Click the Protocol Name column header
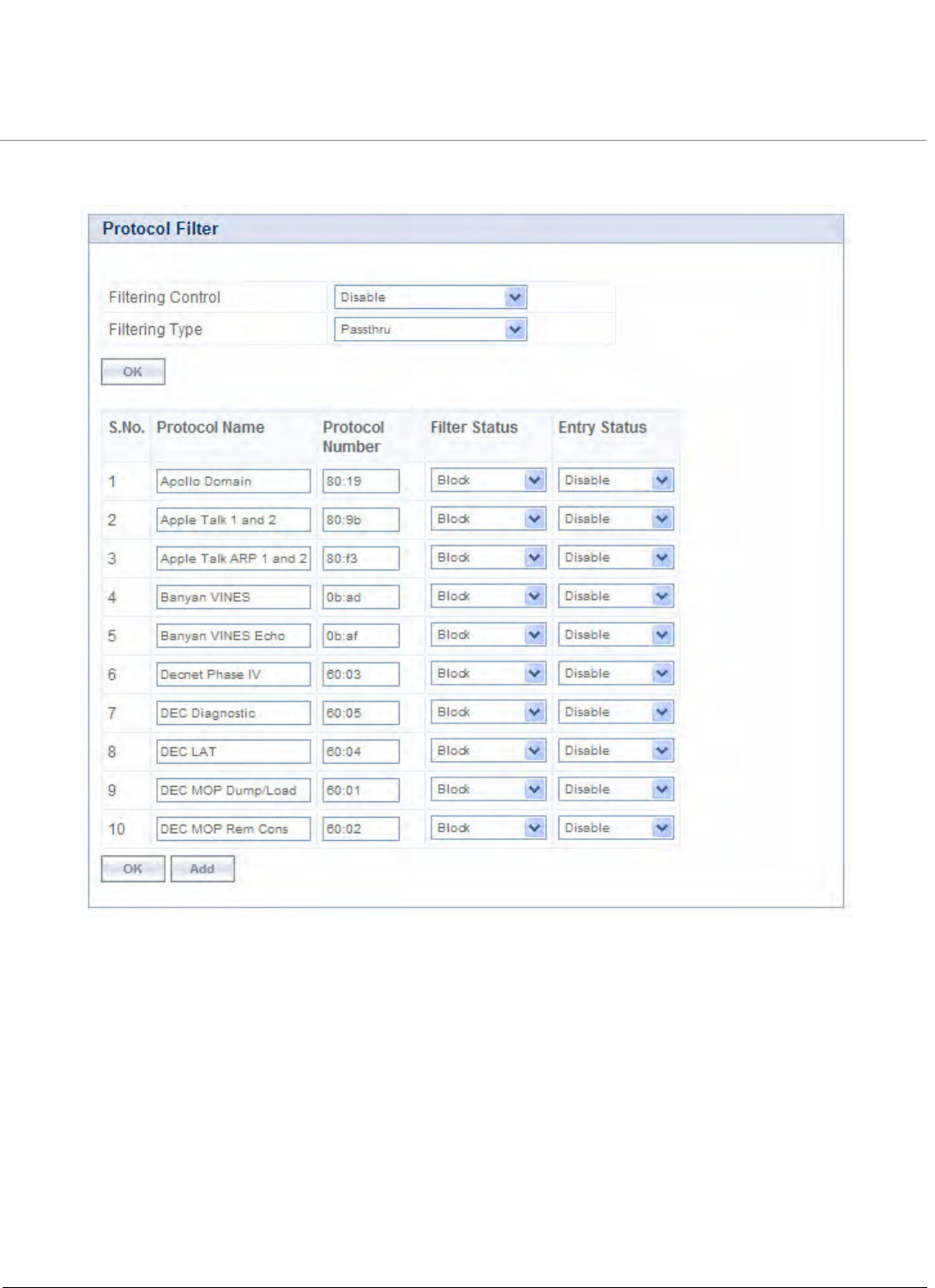This screenshot has height=1288, width=935. click(210, 427)
